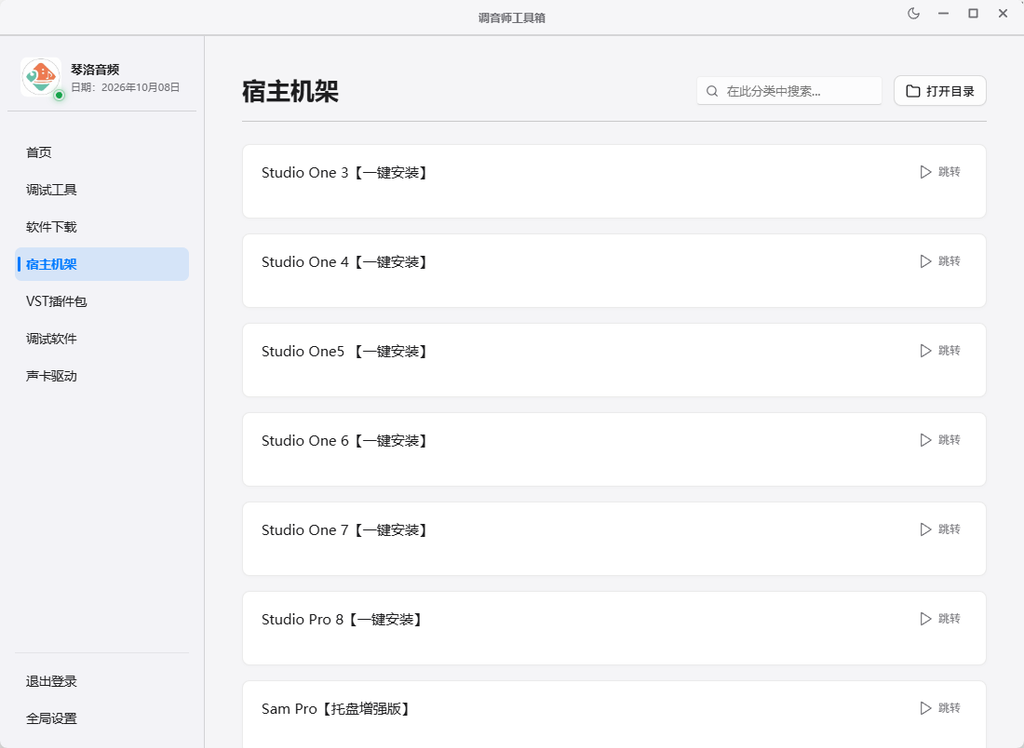This screenshot has height=748, width=1024.
Task: Select Studio One 3【一键安装】 title
Action: tap(347, 172)
